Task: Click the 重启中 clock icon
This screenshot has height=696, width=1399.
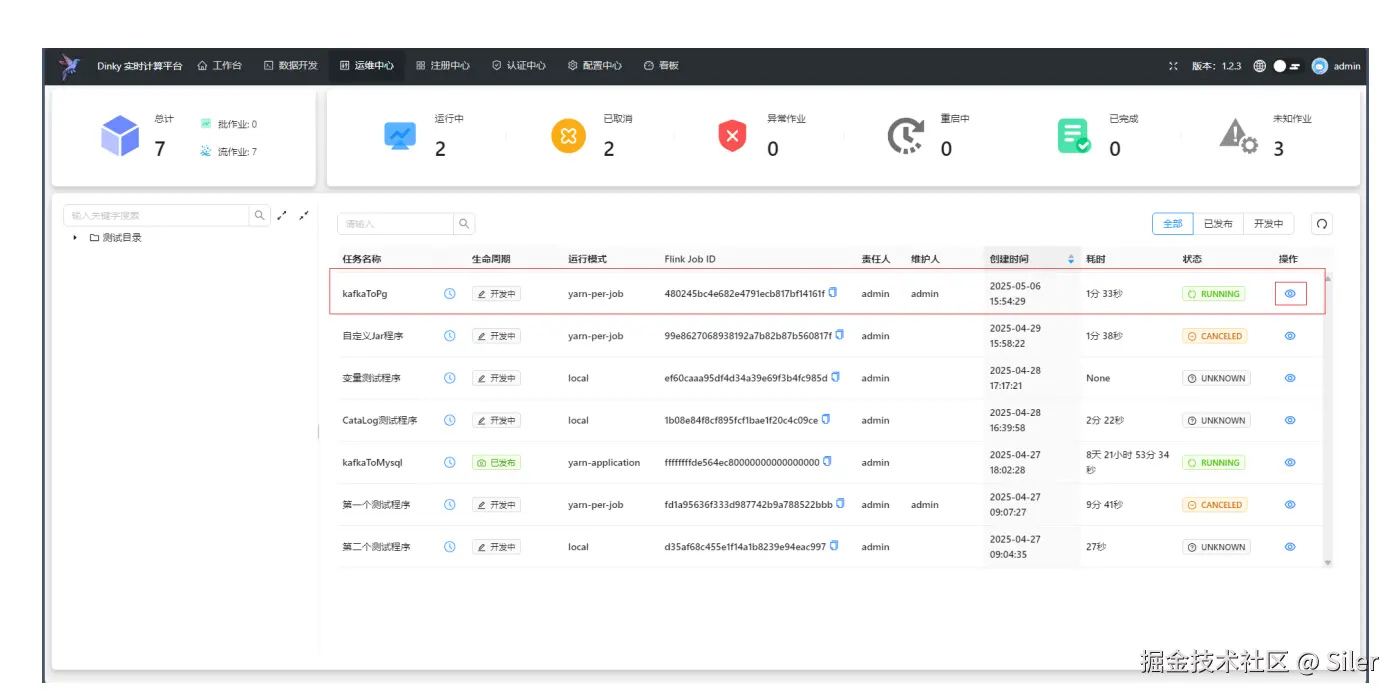Action: (x=906, y=136)
